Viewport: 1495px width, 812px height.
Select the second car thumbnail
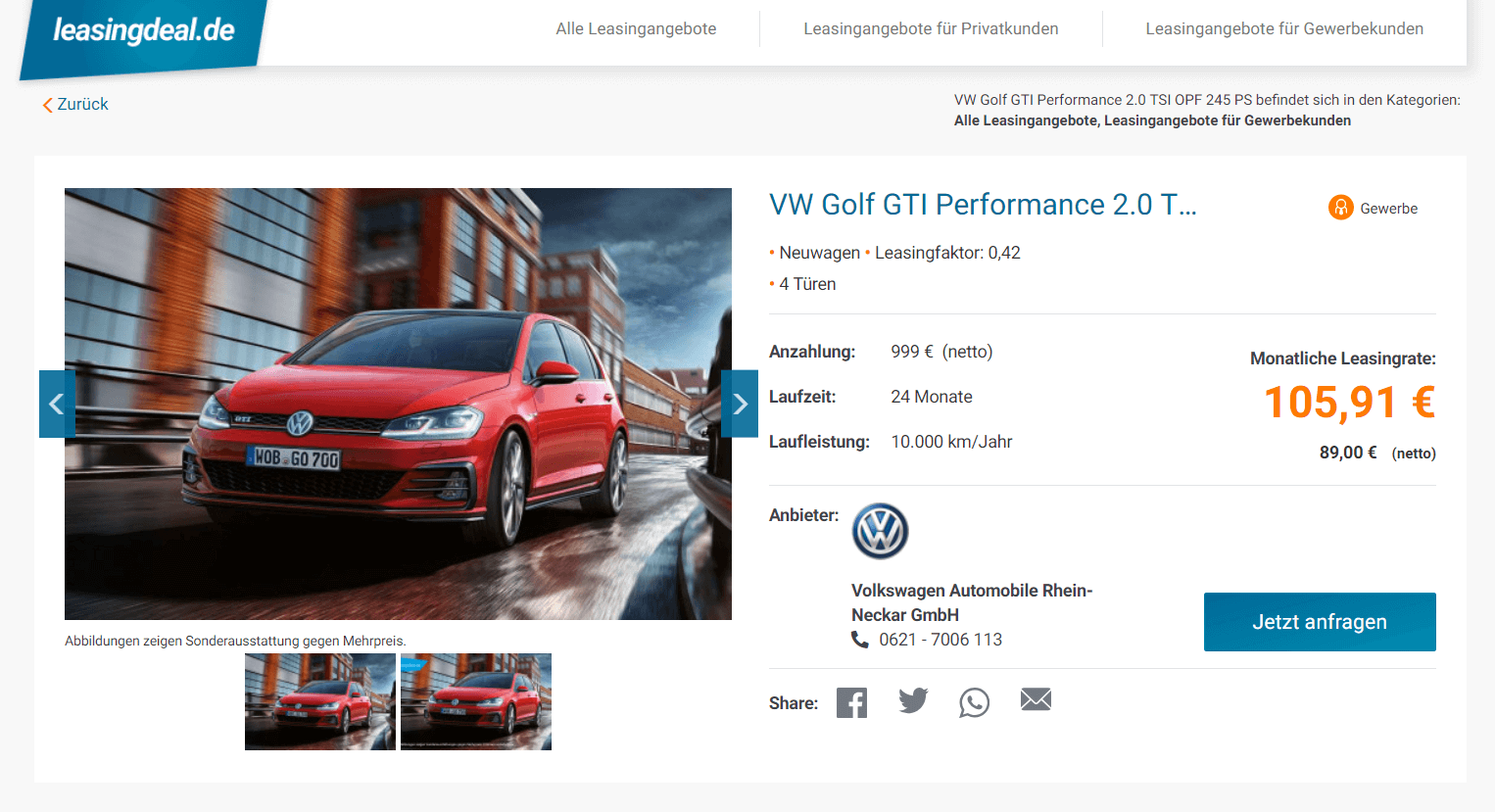[x=476, y=701]
